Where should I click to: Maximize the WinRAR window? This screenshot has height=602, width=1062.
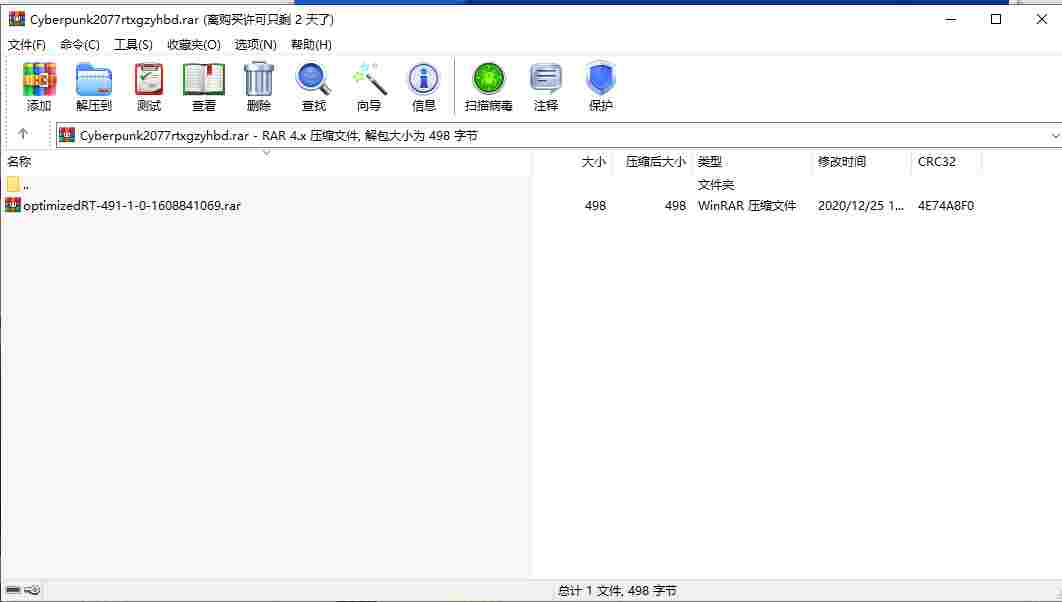(996, 19)
